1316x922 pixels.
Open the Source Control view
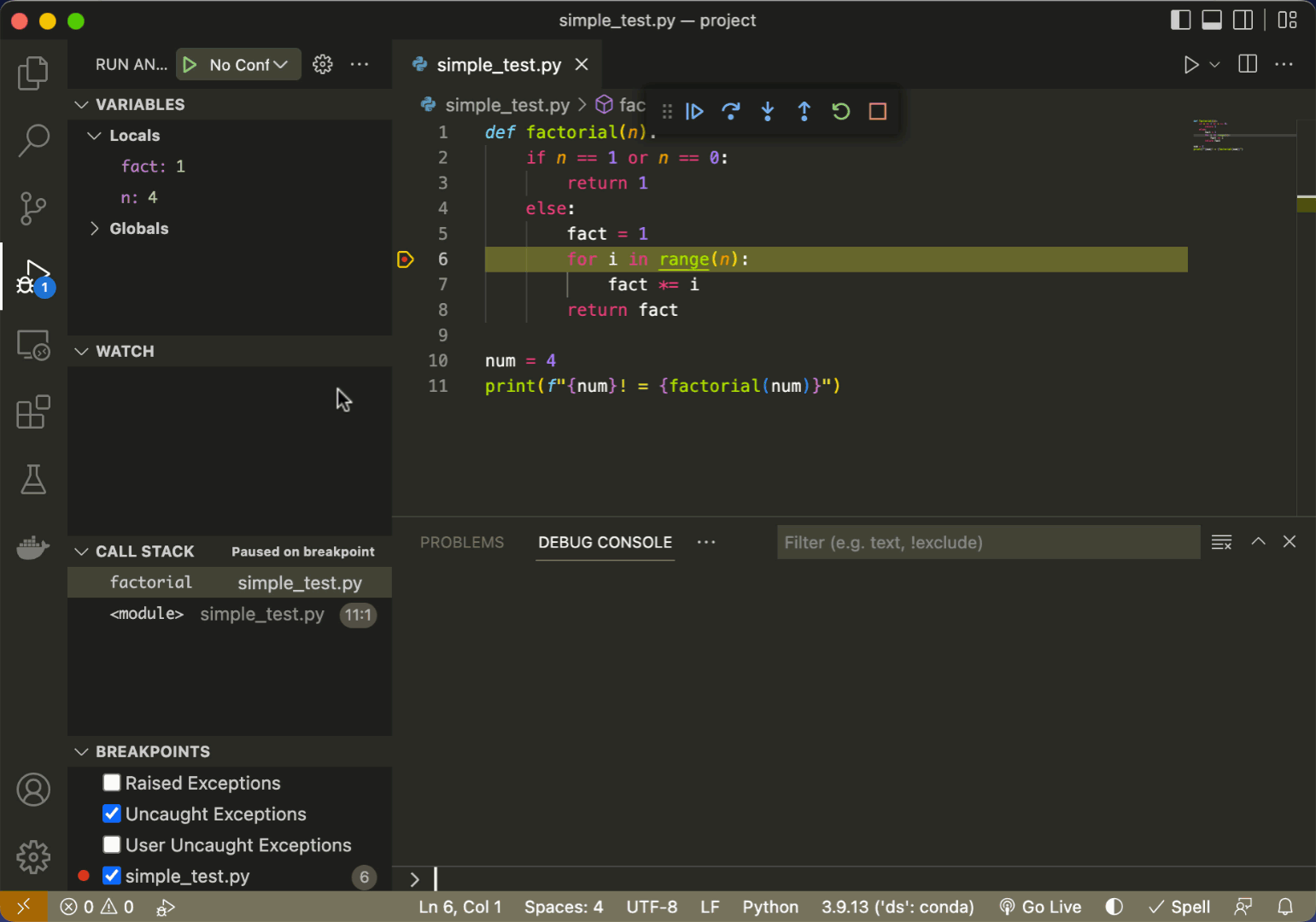tap(33, 208)
